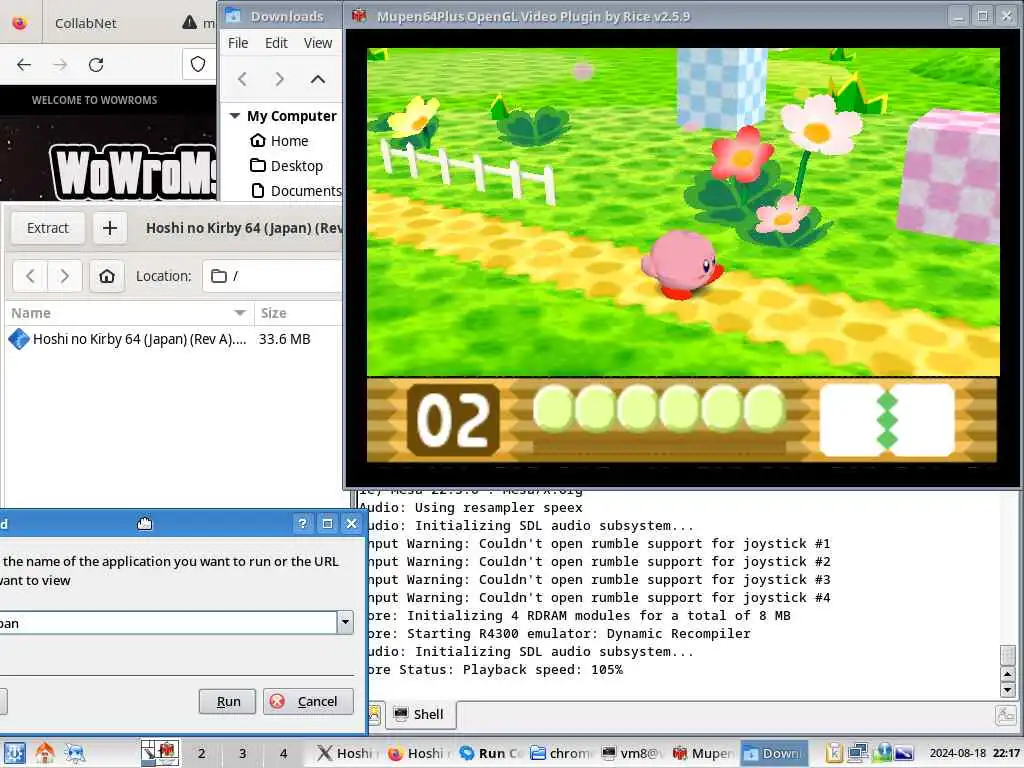Viewport: 1024px width, 768px height.
Task: Activate the vm8@ terminal taskbar entry
Action: [631, 753]
